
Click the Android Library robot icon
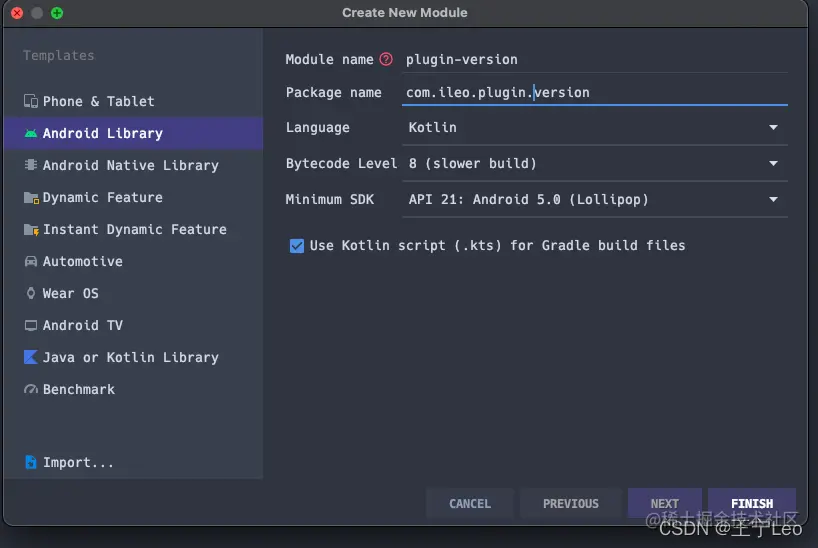tap(31, 133)
